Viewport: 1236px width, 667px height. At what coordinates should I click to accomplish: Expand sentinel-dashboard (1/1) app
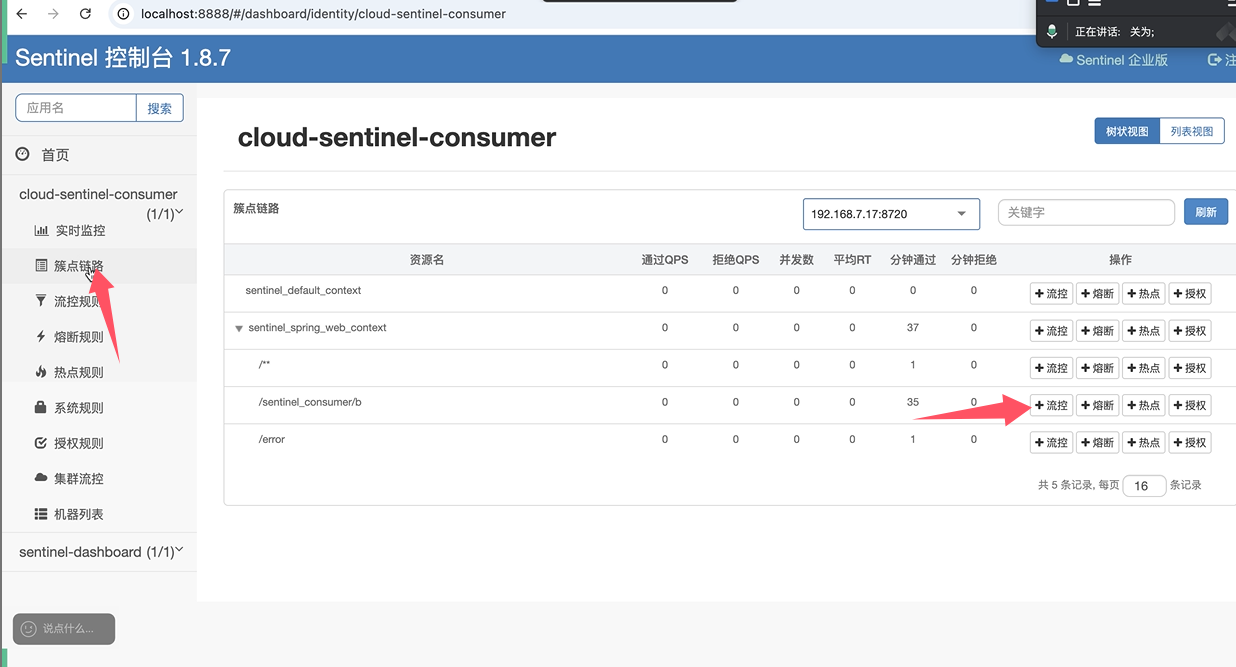point(100,552)
